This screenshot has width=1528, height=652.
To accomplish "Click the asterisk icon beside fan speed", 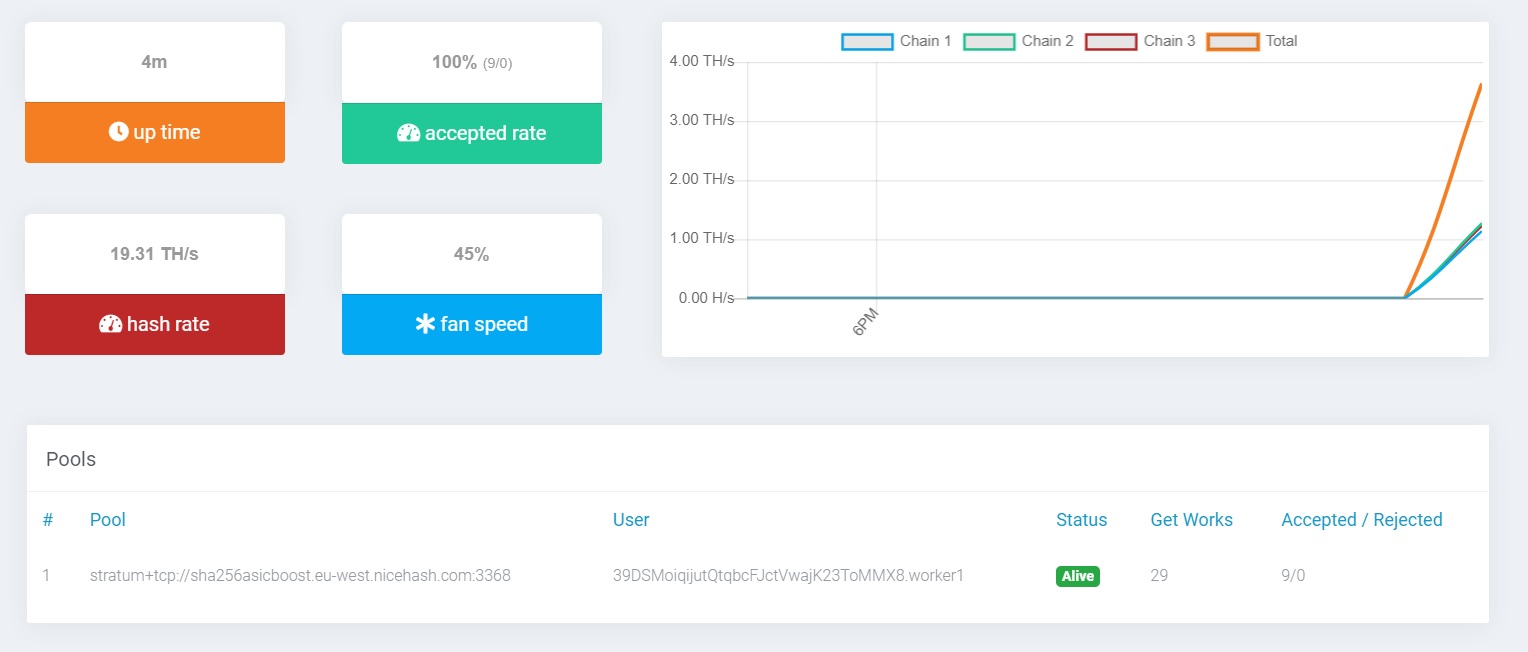I will click(x=425, y=324).
